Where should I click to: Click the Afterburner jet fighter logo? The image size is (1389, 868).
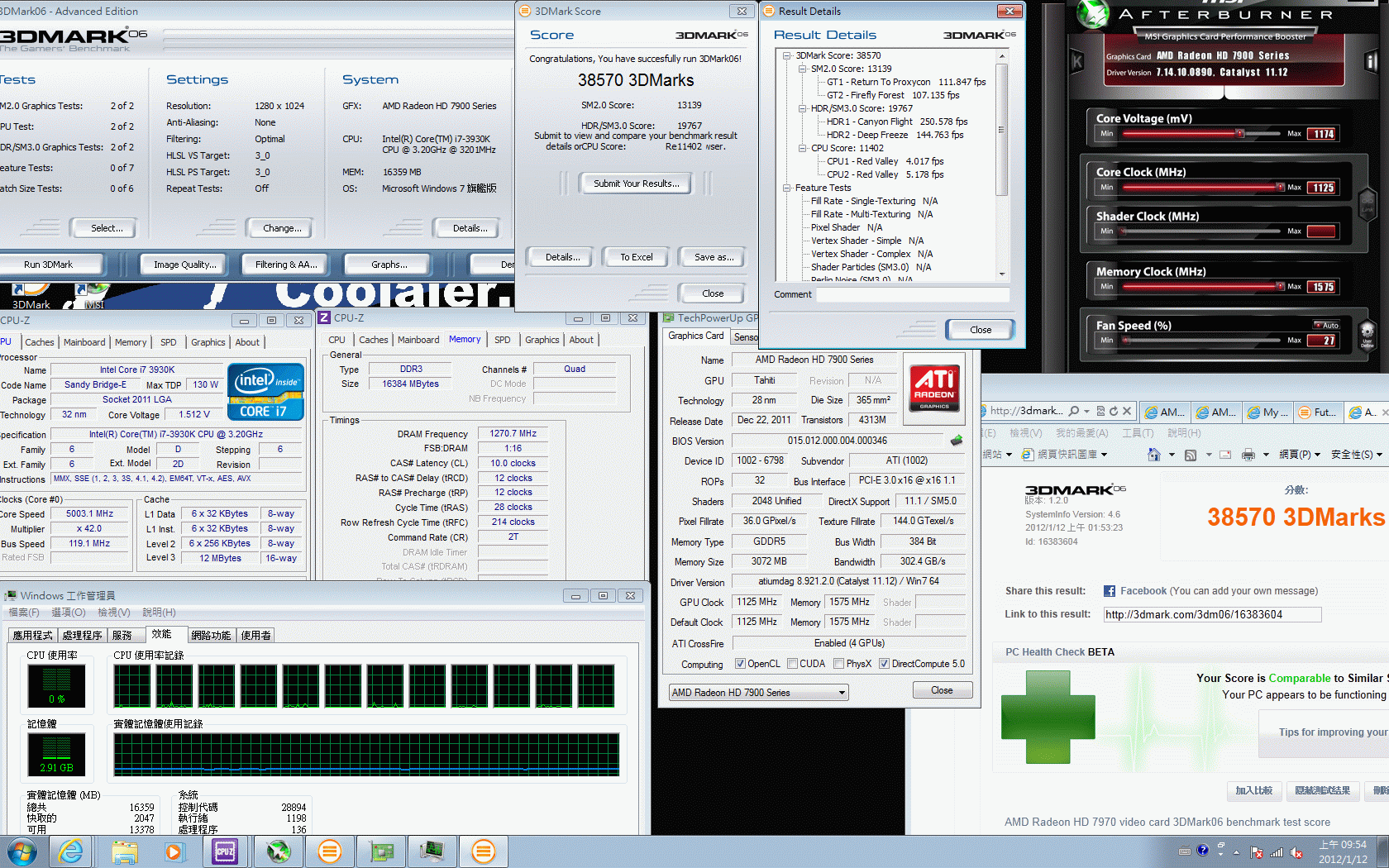tap(1093, 14)
